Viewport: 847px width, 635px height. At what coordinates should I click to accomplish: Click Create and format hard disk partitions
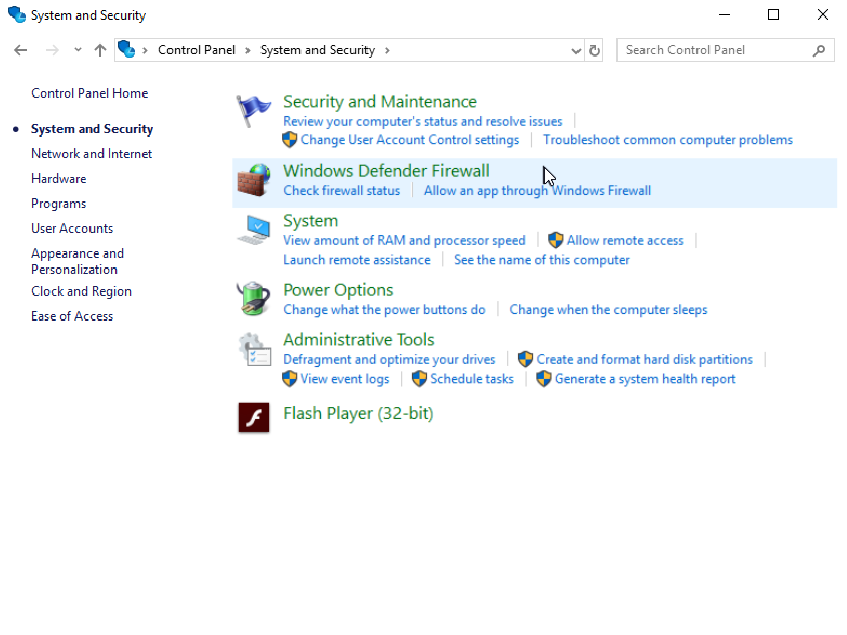(644, 359)
